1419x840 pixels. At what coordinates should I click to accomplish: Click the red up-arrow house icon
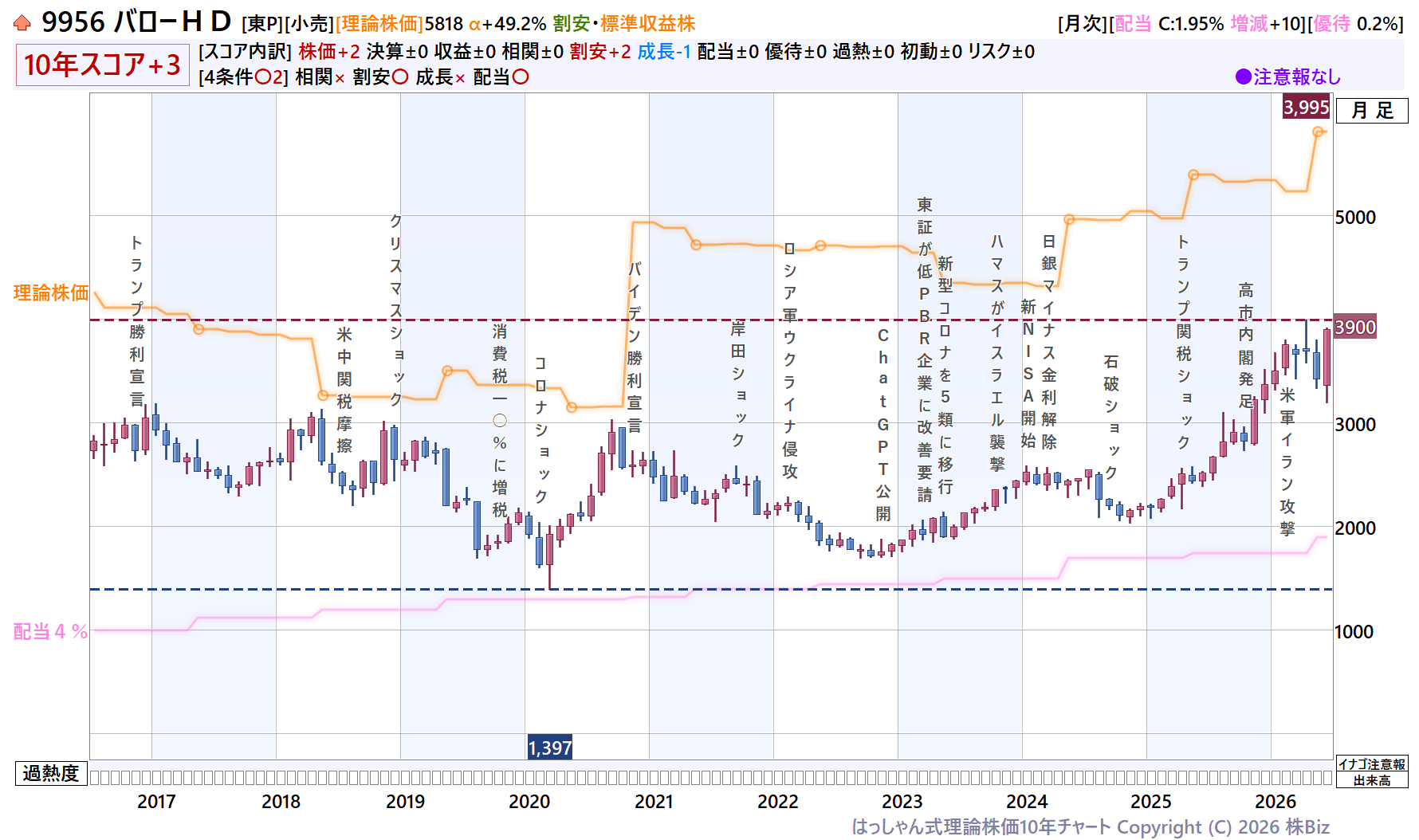pos(22,23)
